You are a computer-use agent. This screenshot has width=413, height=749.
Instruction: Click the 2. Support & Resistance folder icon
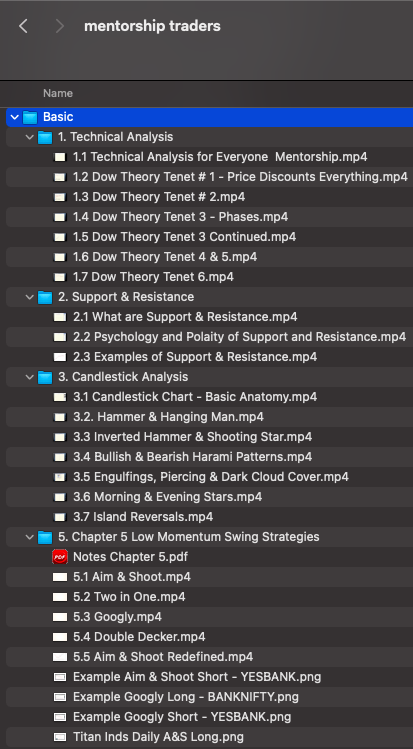click(45, 297)
